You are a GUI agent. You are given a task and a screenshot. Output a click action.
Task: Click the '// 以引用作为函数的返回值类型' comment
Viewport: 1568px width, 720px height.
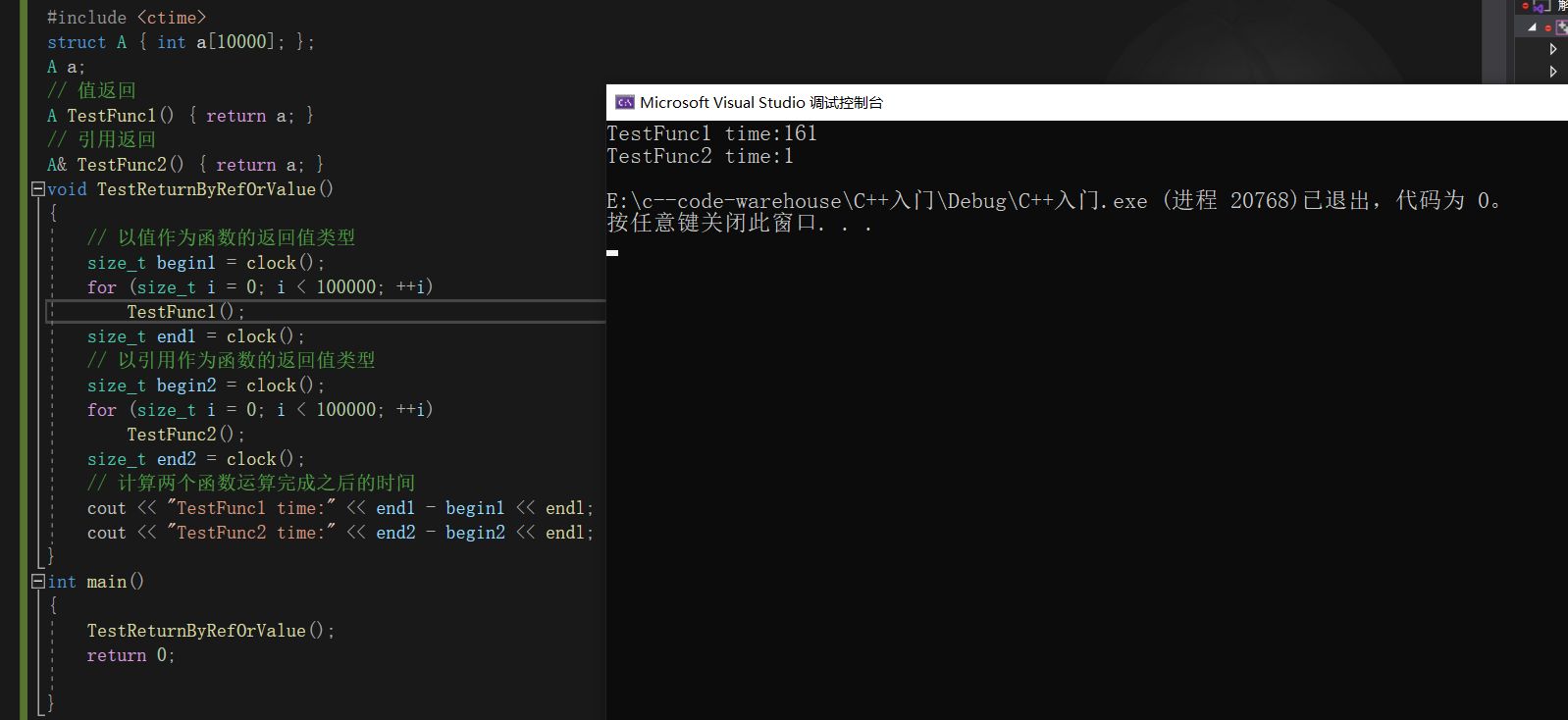(231, 361)
